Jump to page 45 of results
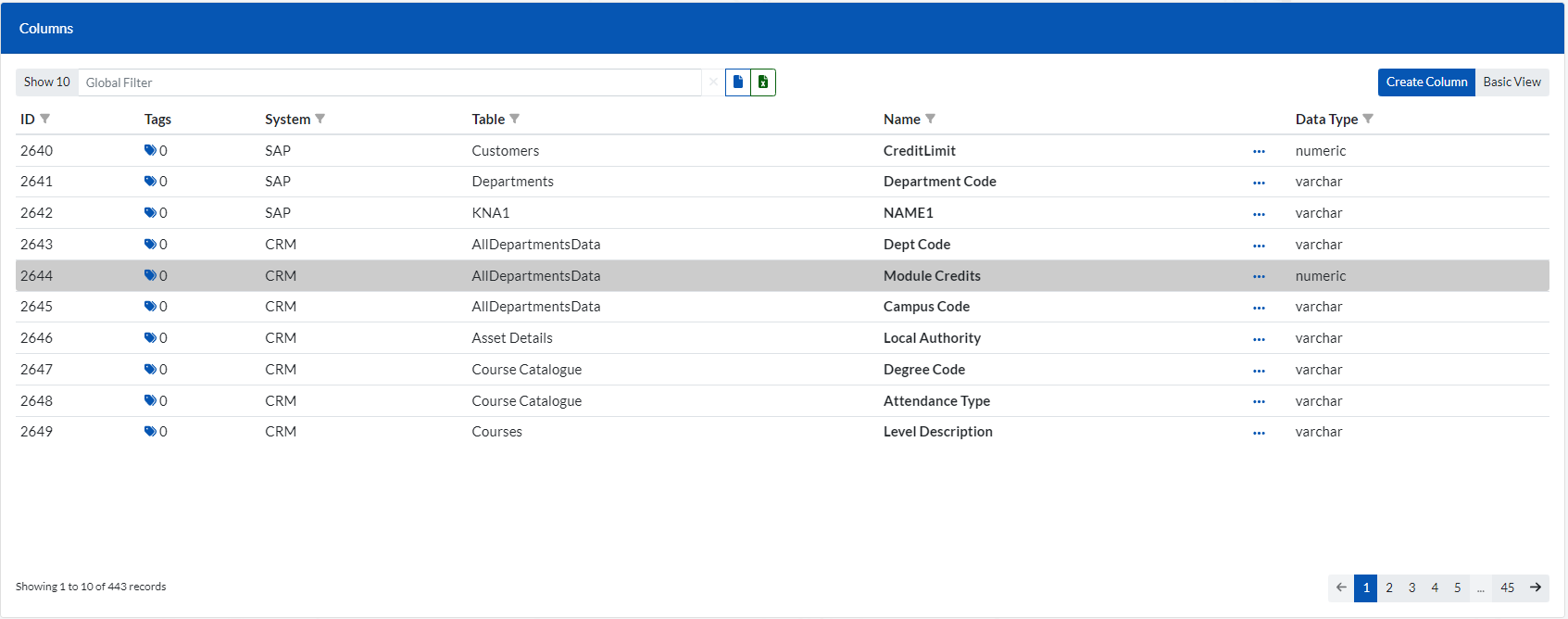This screenshot has width=1568, height=619. pyautogui.click(x=1508, y=587)
